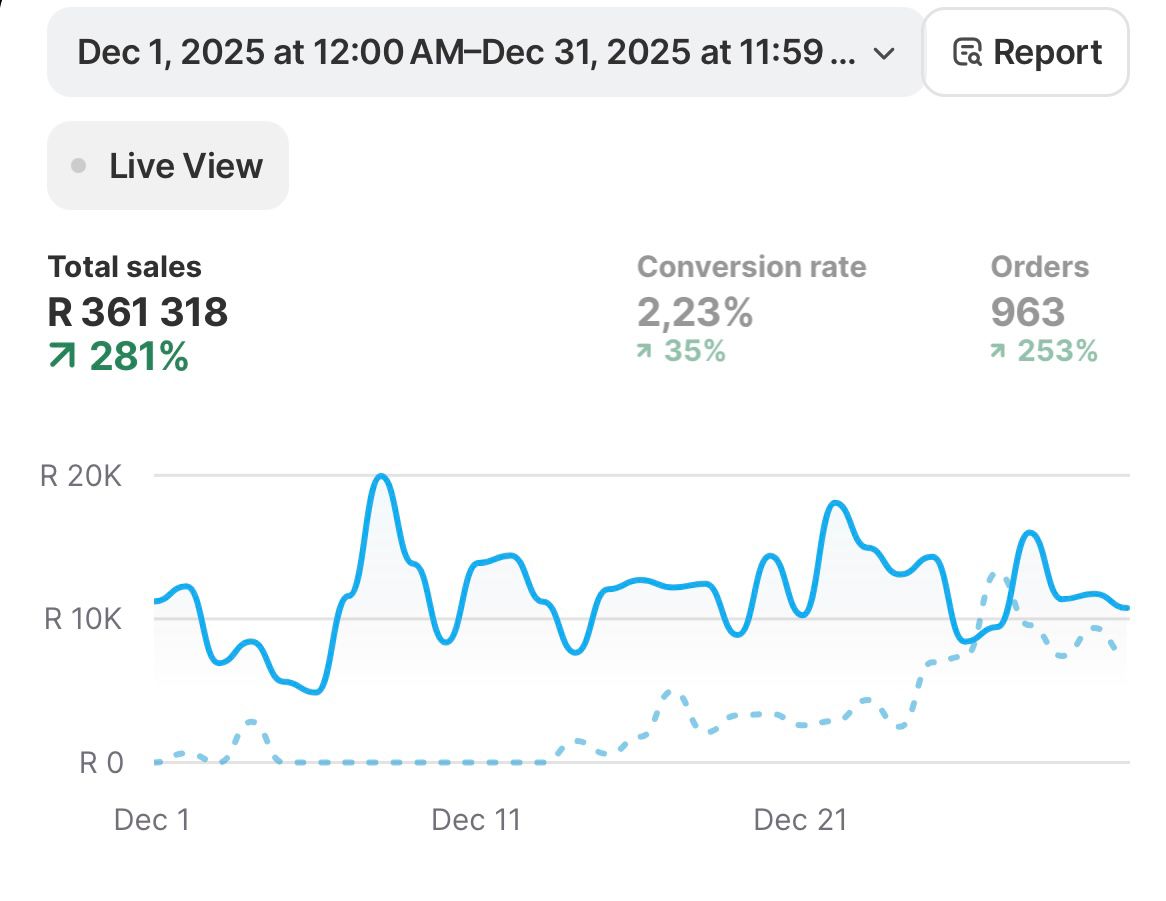Open the Report button
The height and width of the screenshot is (901, 1166).
pyautogui.click(x=1026, y=52)
